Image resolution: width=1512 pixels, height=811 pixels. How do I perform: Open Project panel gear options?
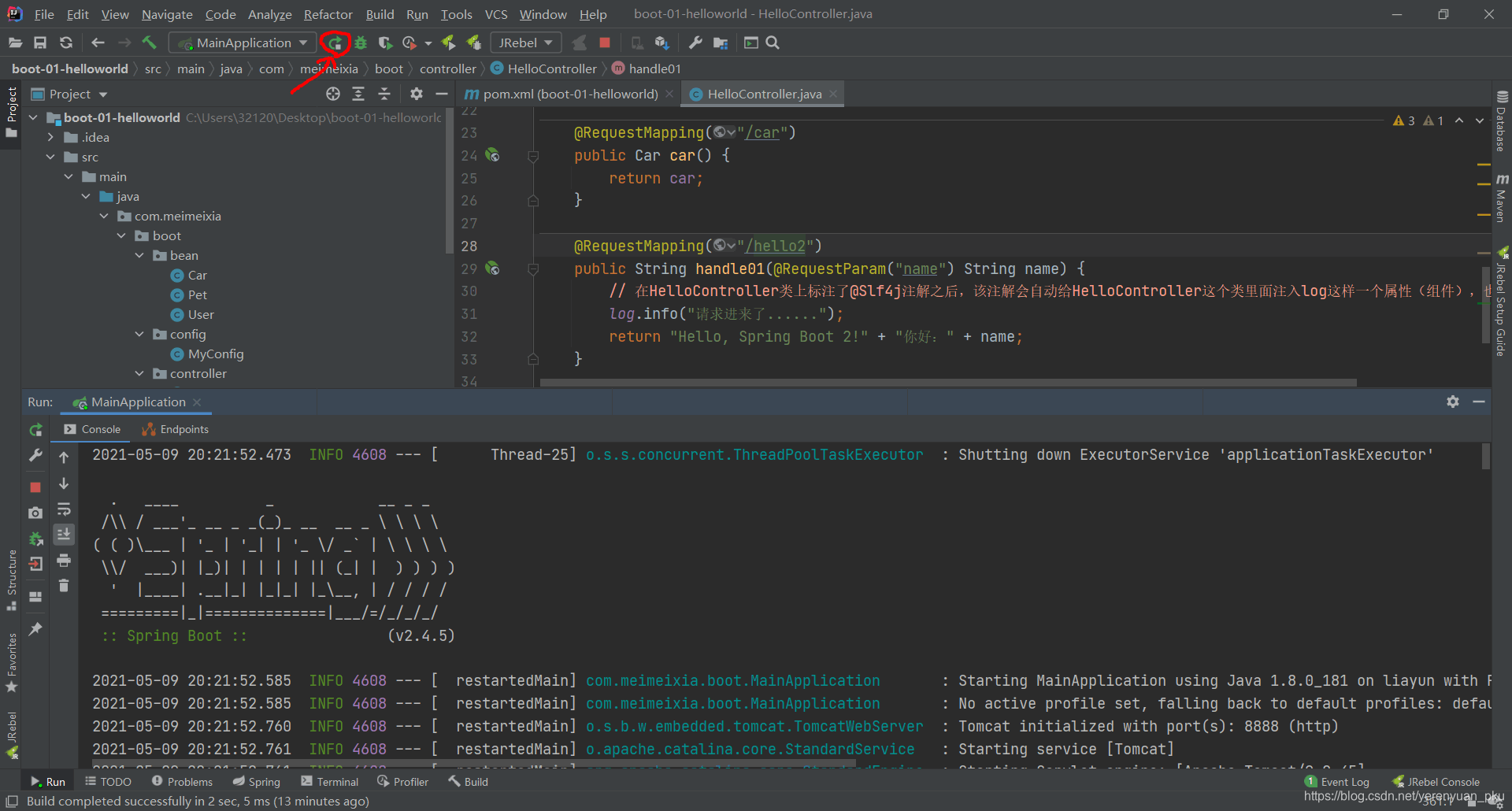tap(417, 94)
